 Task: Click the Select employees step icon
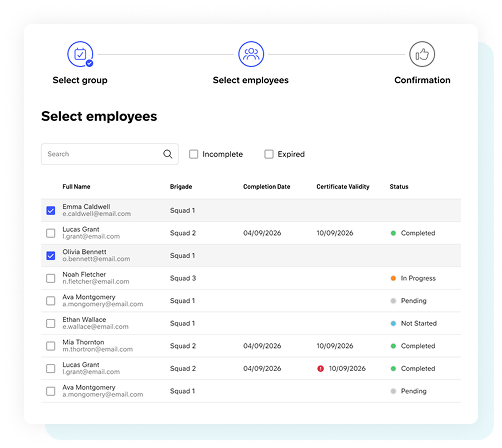pos(251,54)
